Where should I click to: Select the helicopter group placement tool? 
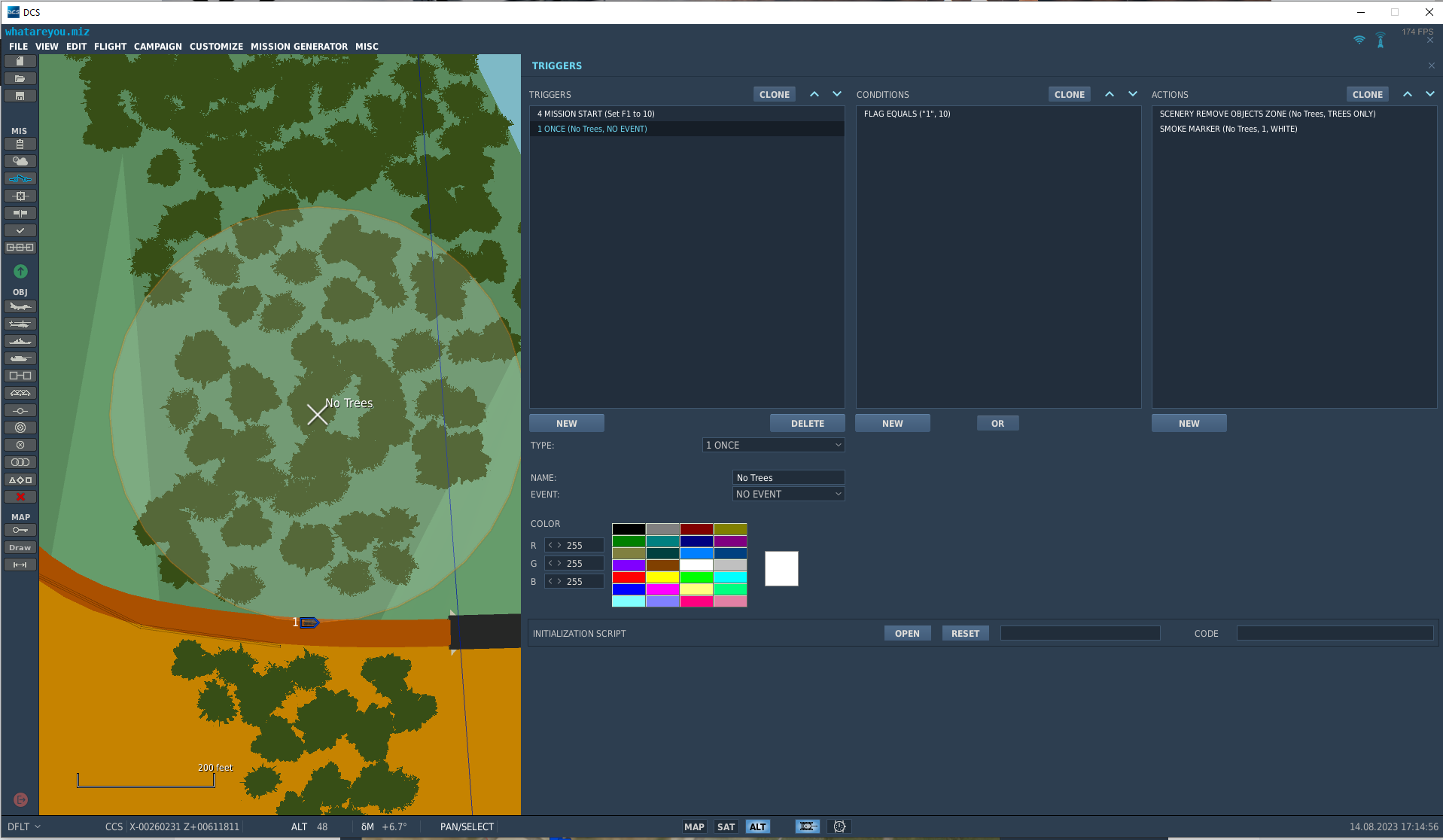pos(20,324)
